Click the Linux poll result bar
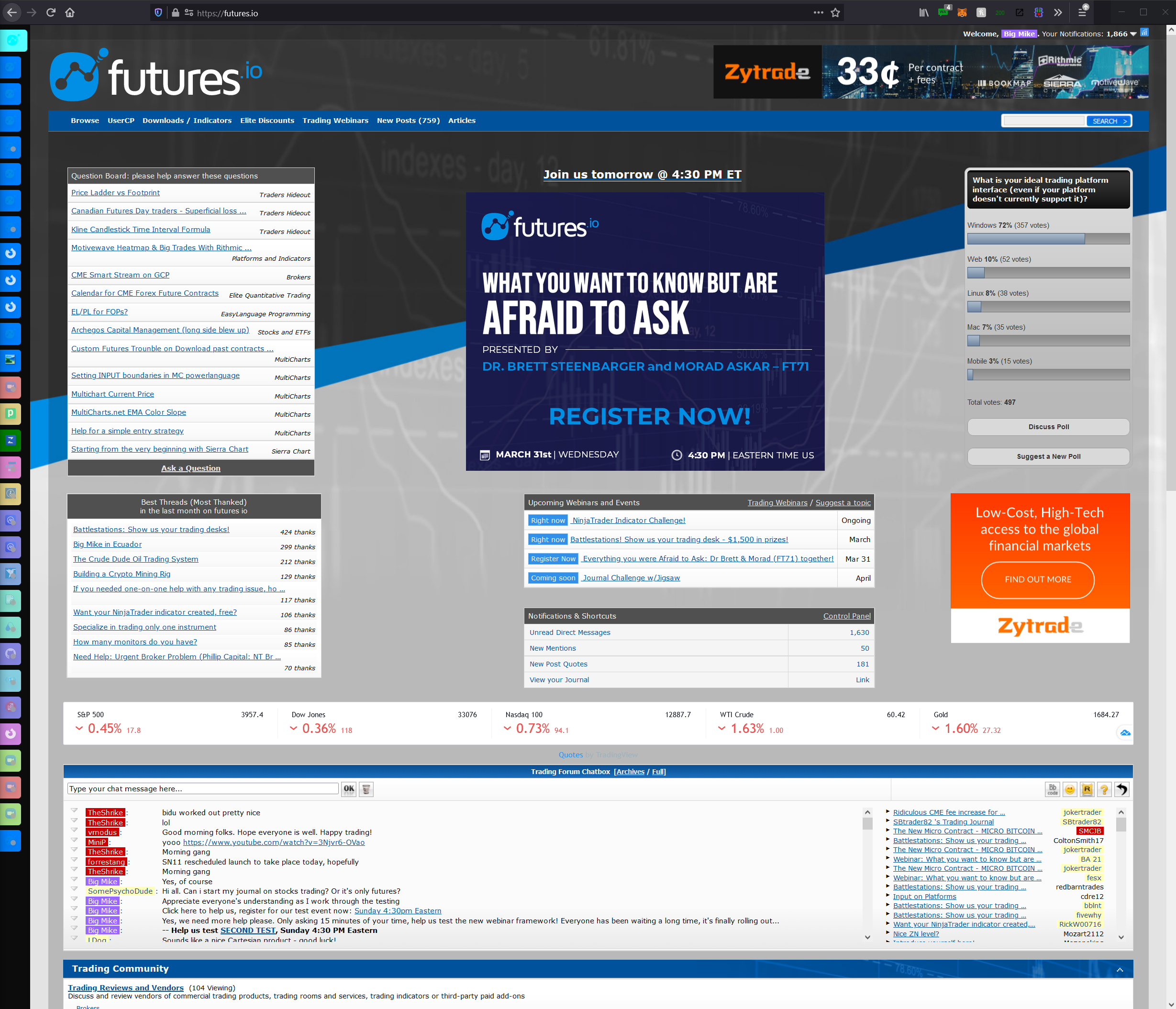The image size is (1176, 1009). (1048, 307)
